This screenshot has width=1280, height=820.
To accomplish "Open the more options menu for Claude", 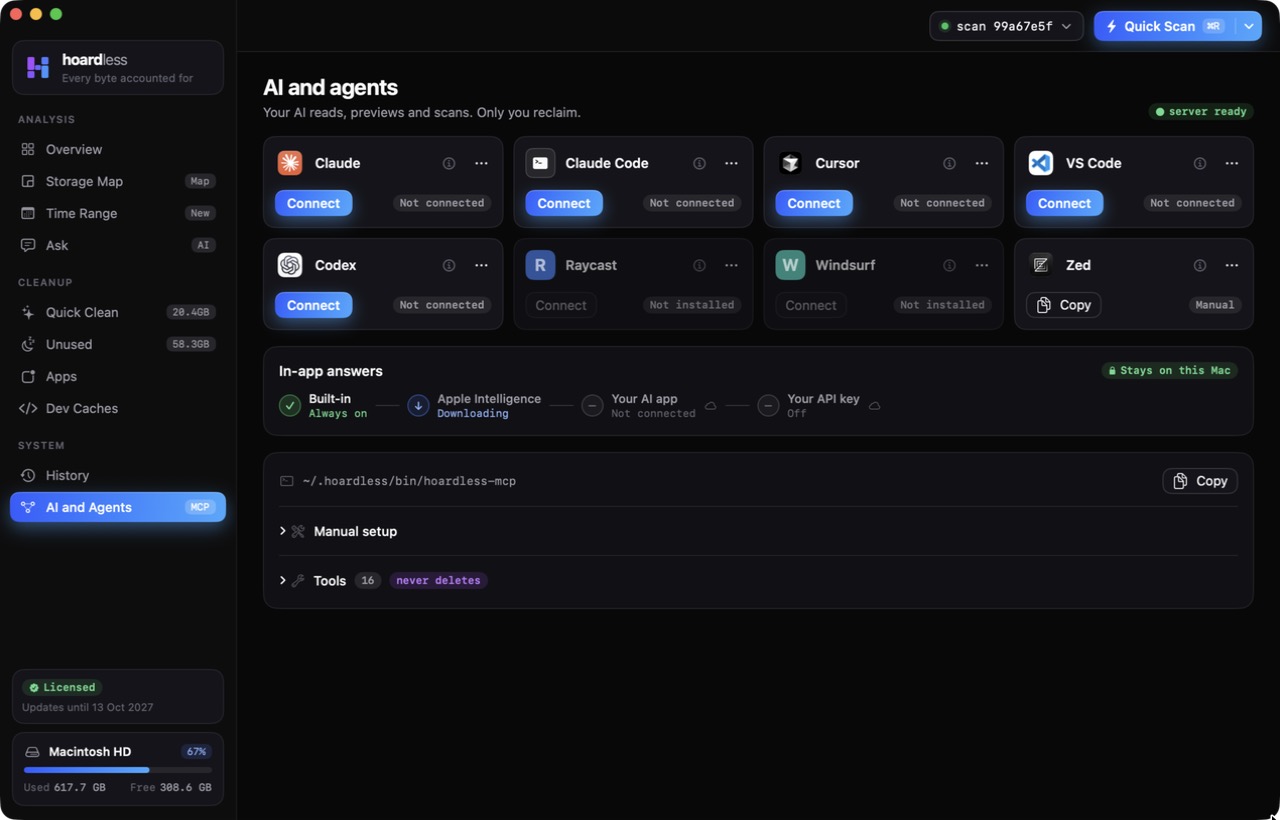I will point(481,163).
